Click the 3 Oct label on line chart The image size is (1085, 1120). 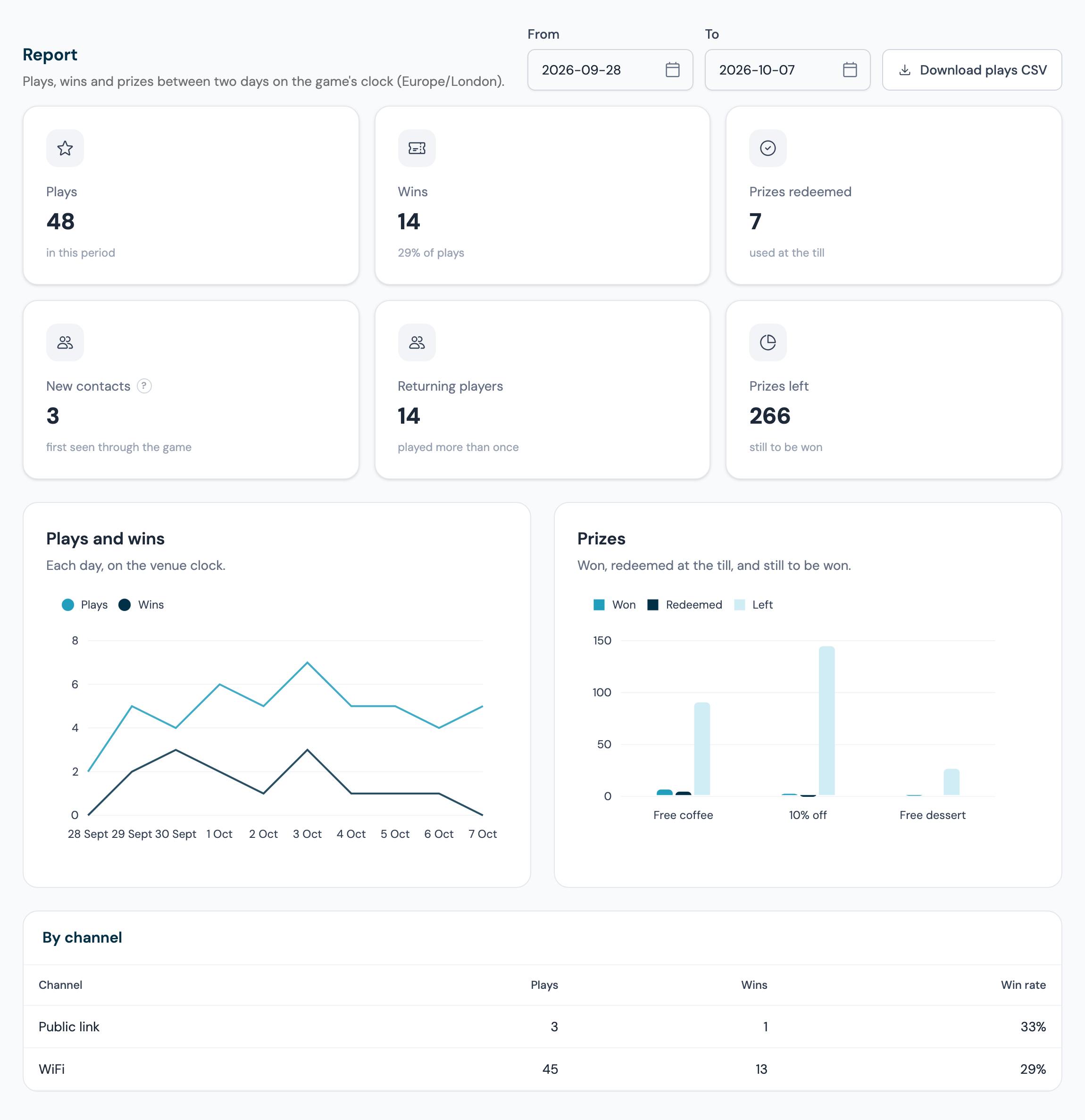click(307, 834)
